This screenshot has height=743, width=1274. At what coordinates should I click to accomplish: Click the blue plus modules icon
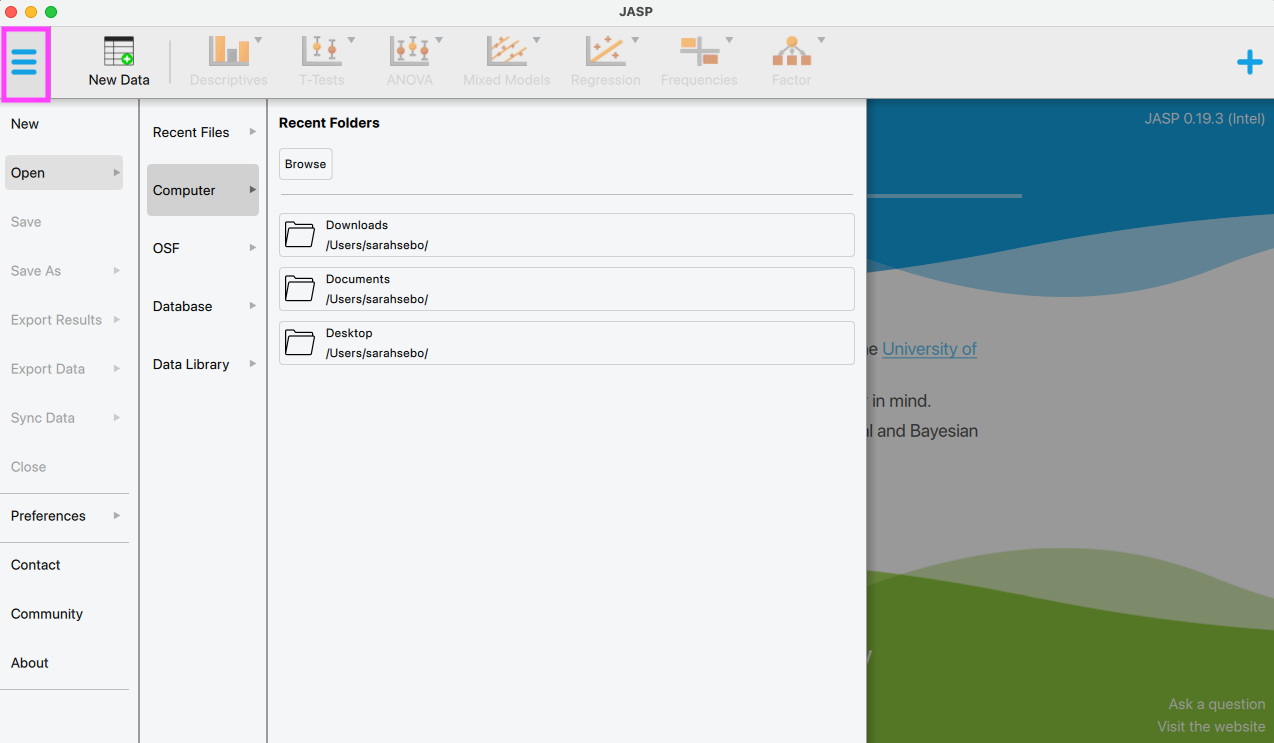pyautogui.click(x=1249, y=63)
